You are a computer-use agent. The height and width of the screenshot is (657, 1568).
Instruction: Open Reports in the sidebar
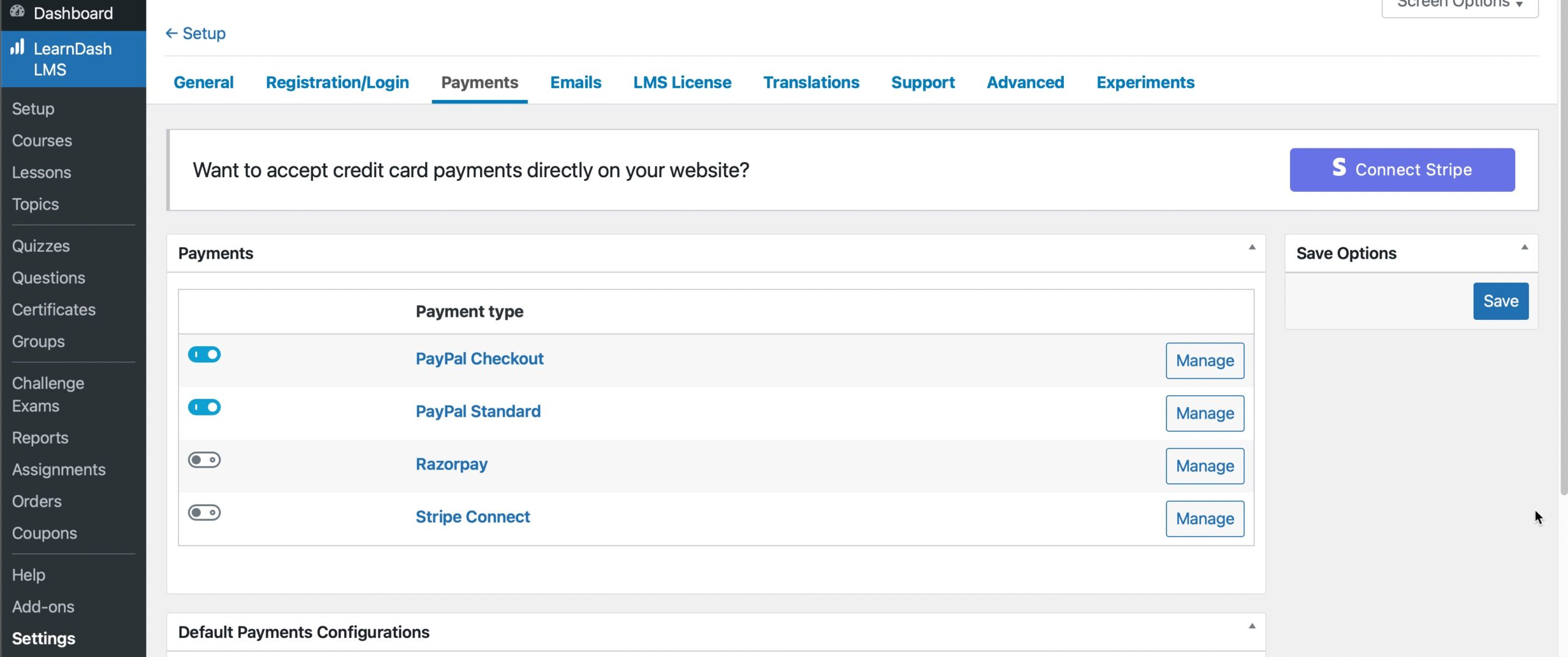coord(40,438)
